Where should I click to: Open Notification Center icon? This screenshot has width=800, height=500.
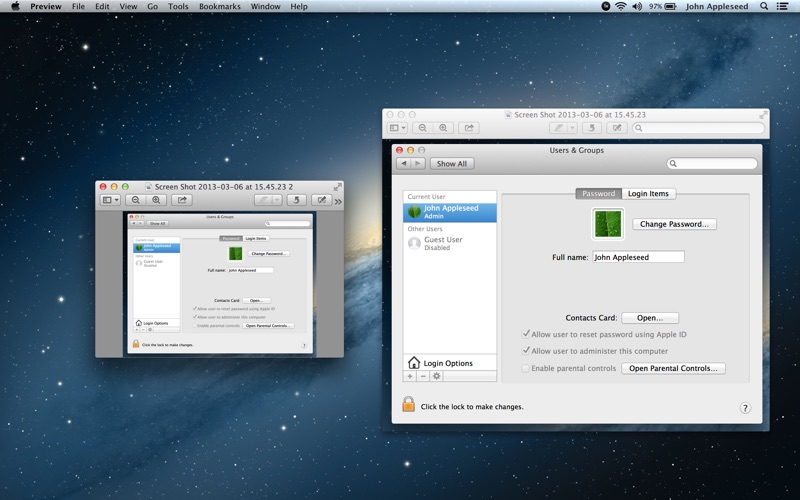782,6
